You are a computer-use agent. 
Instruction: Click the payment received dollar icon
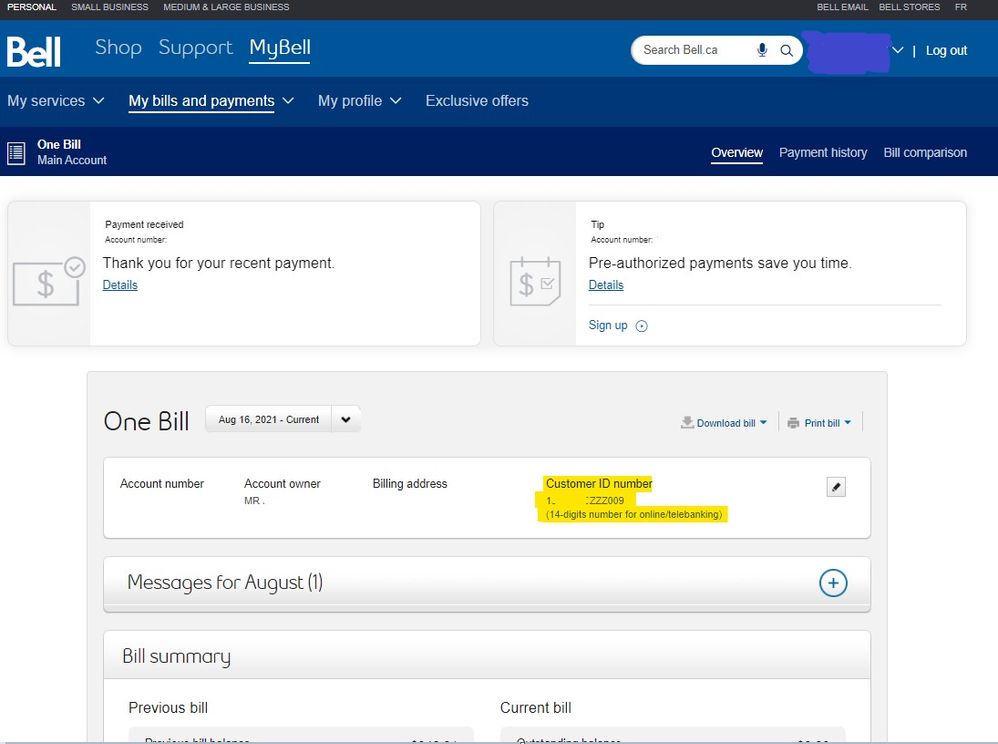tap(48, 282)
